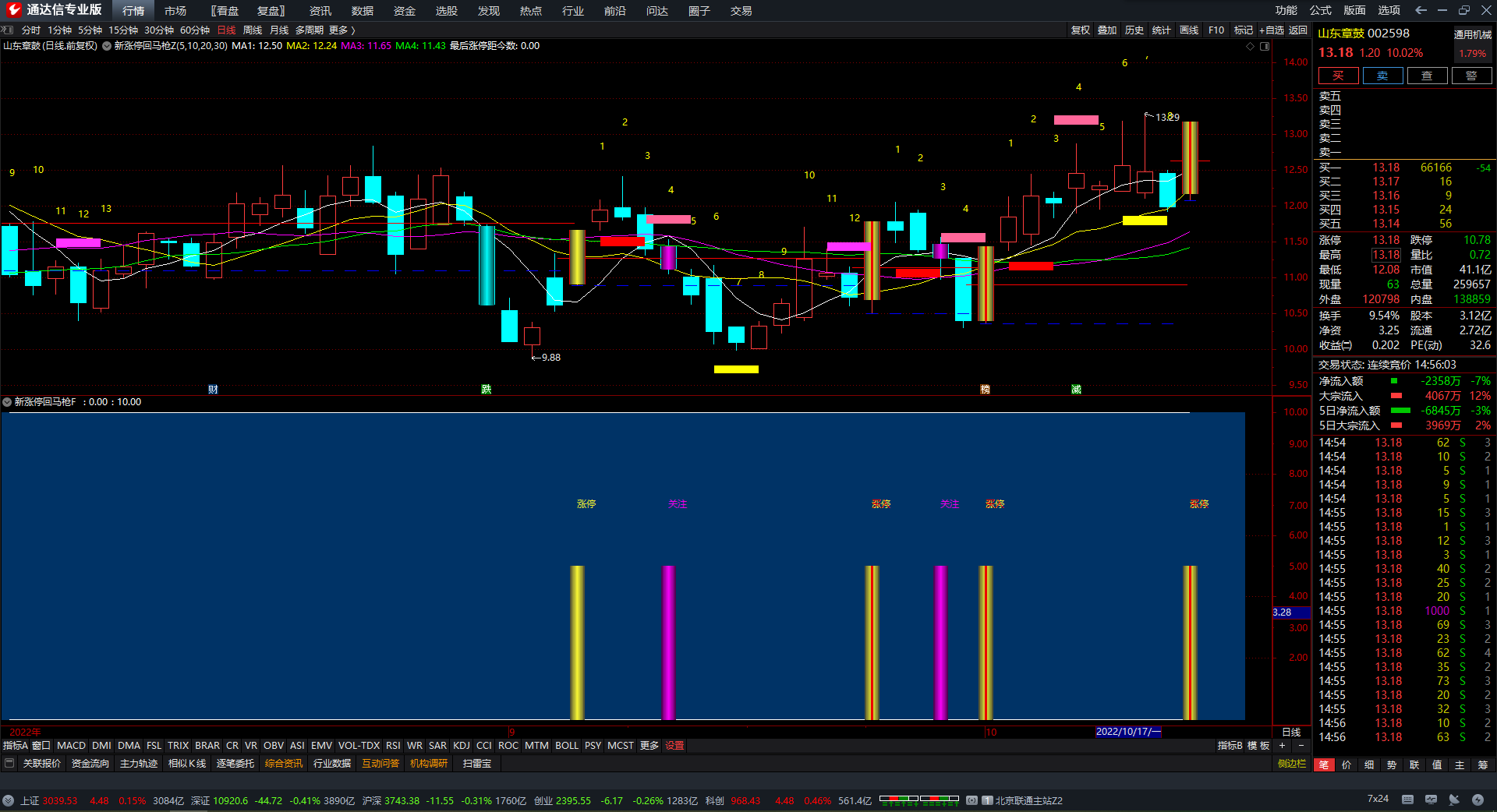Open the 多周期 multi-period dropdown

pos(309,30)
